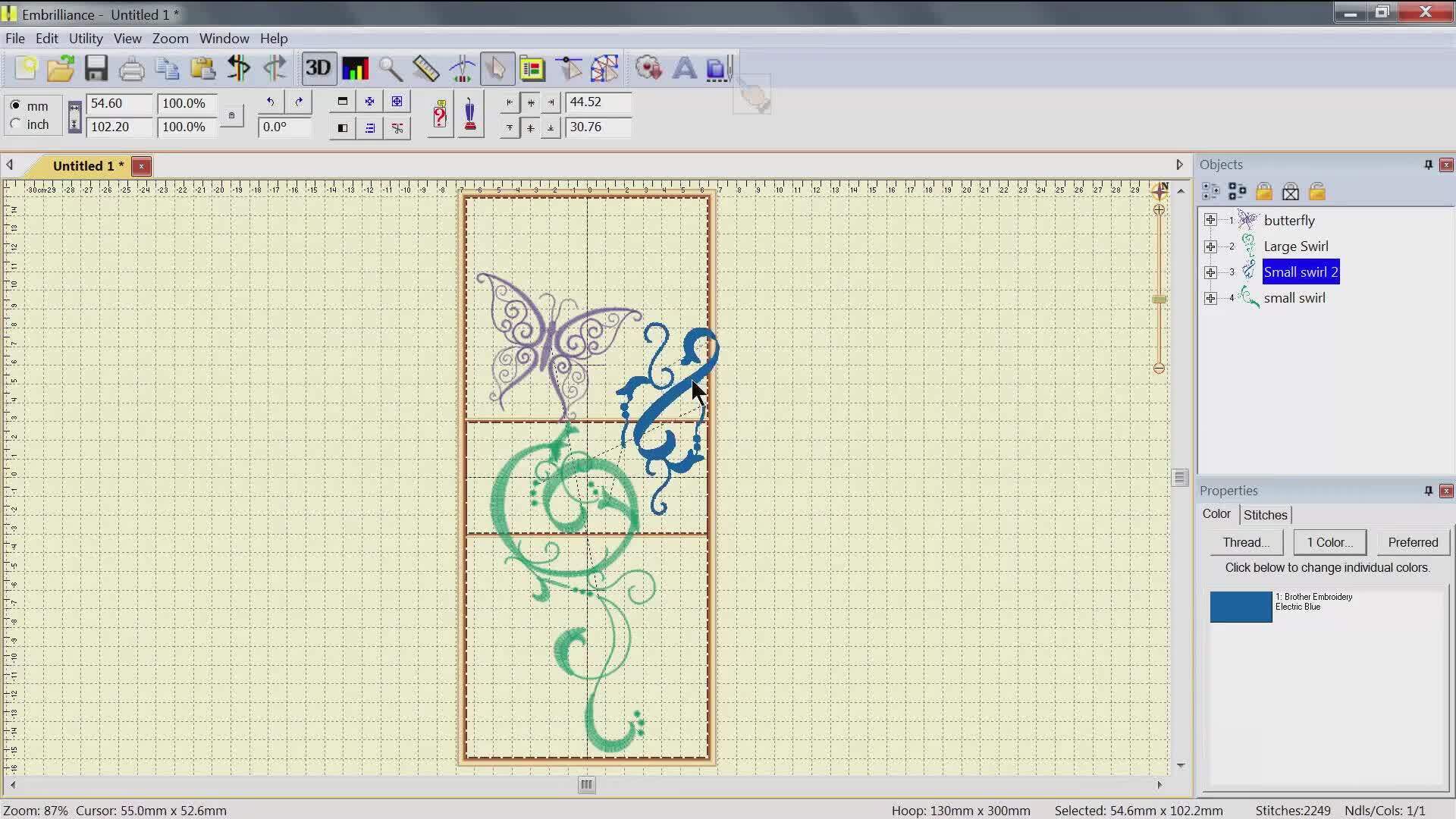This screenshot has width=1456, height=819.
Task: Click the Thread... button
Action: (1245, 542)
